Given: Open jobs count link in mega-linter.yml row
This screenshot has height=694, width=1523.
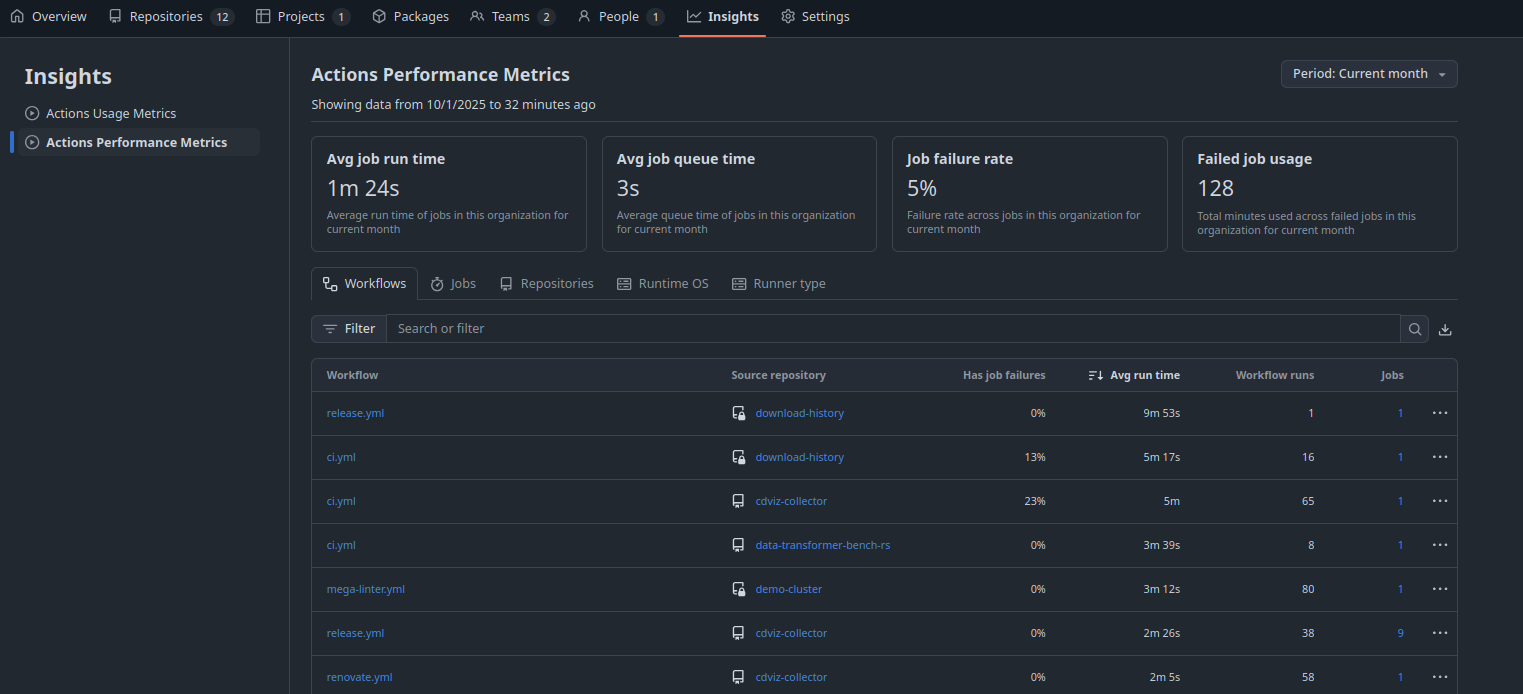Looking at the screenshot, I should click(1401, 589).
